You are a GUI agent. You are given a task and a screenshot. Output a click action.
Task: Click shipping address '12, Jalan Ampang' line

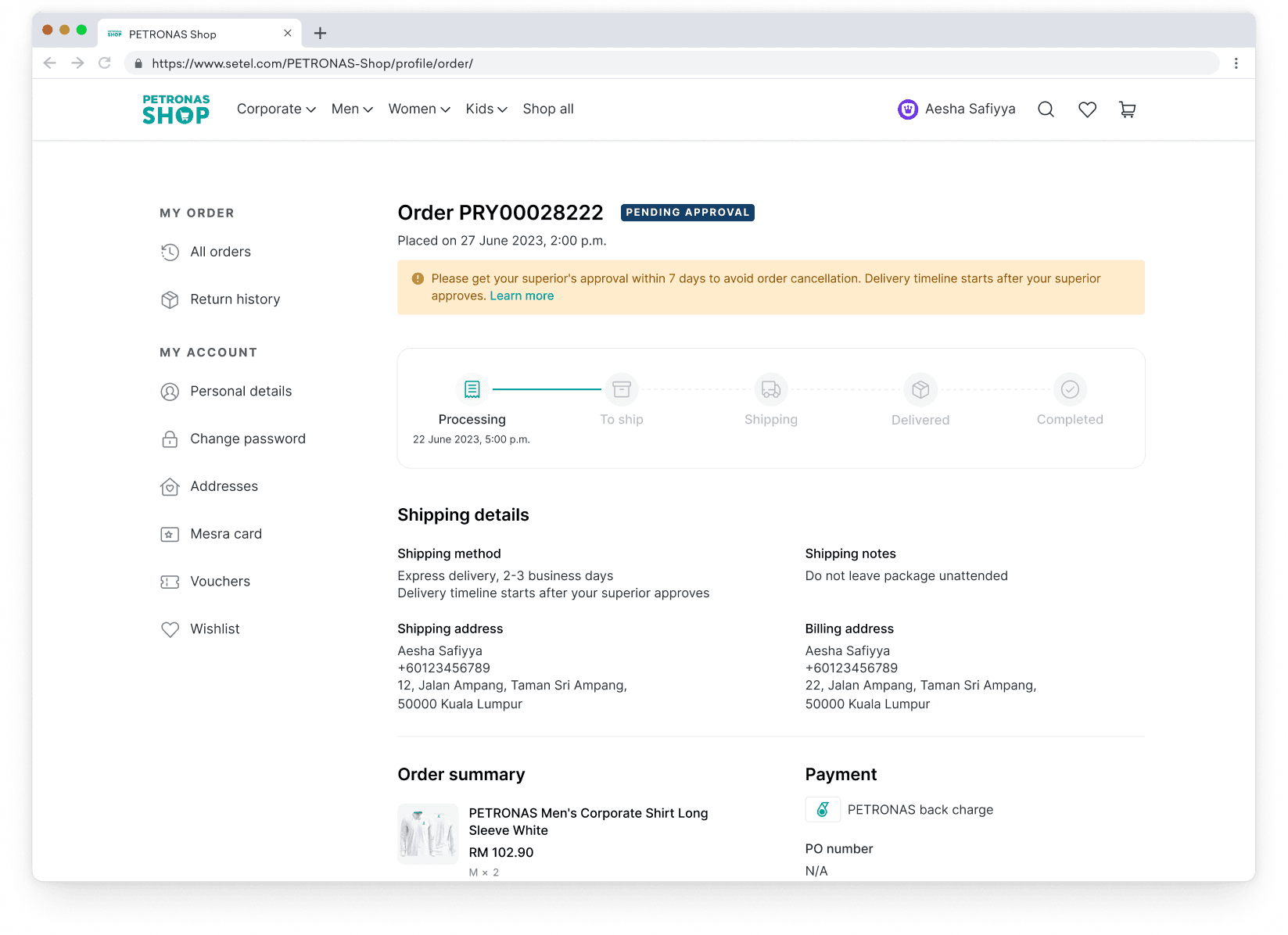[x=512, y=686]
